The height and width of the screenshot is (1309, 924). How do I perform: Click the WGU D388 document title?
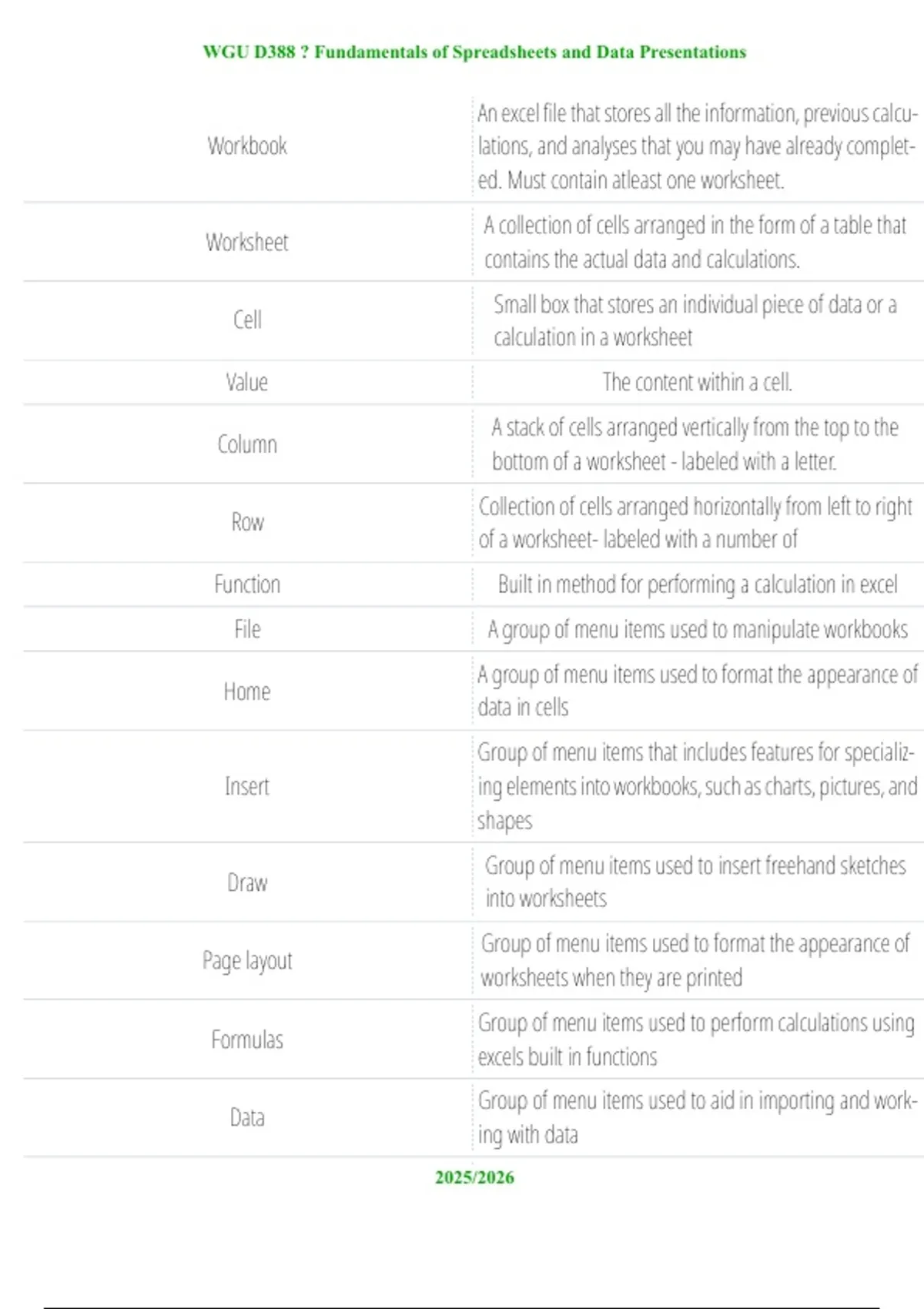(474, 52)
